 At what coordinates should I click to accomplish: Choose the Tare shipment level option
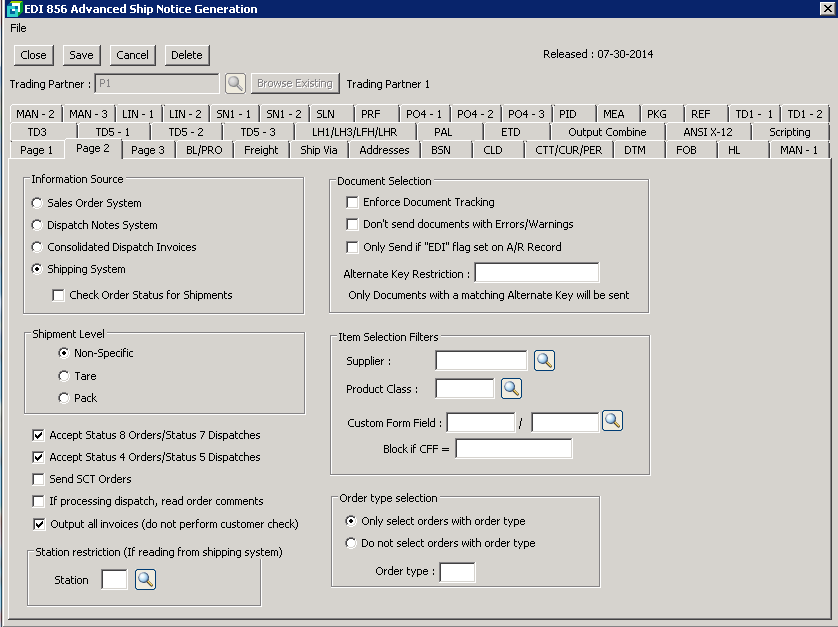coord(65,376)
